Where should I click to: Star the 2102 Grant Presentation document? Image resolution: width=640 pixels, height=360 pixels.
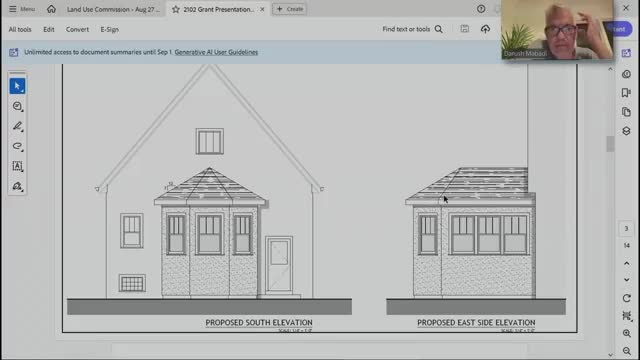point(176,9)
